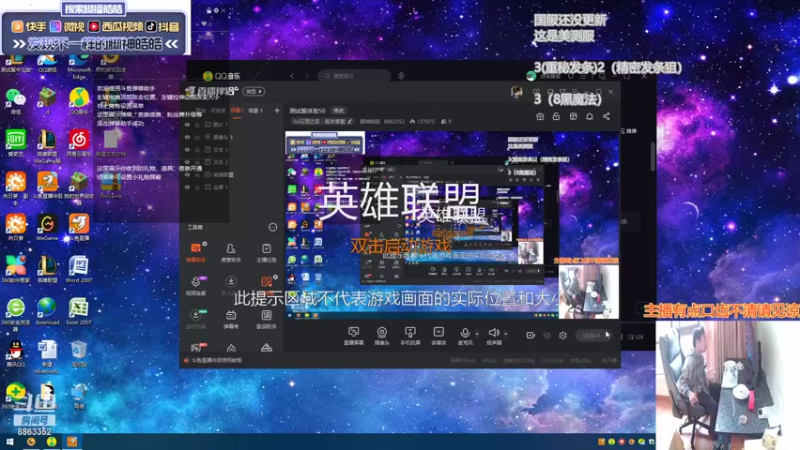Edit the stream category with pencil icon

(350, 121)
